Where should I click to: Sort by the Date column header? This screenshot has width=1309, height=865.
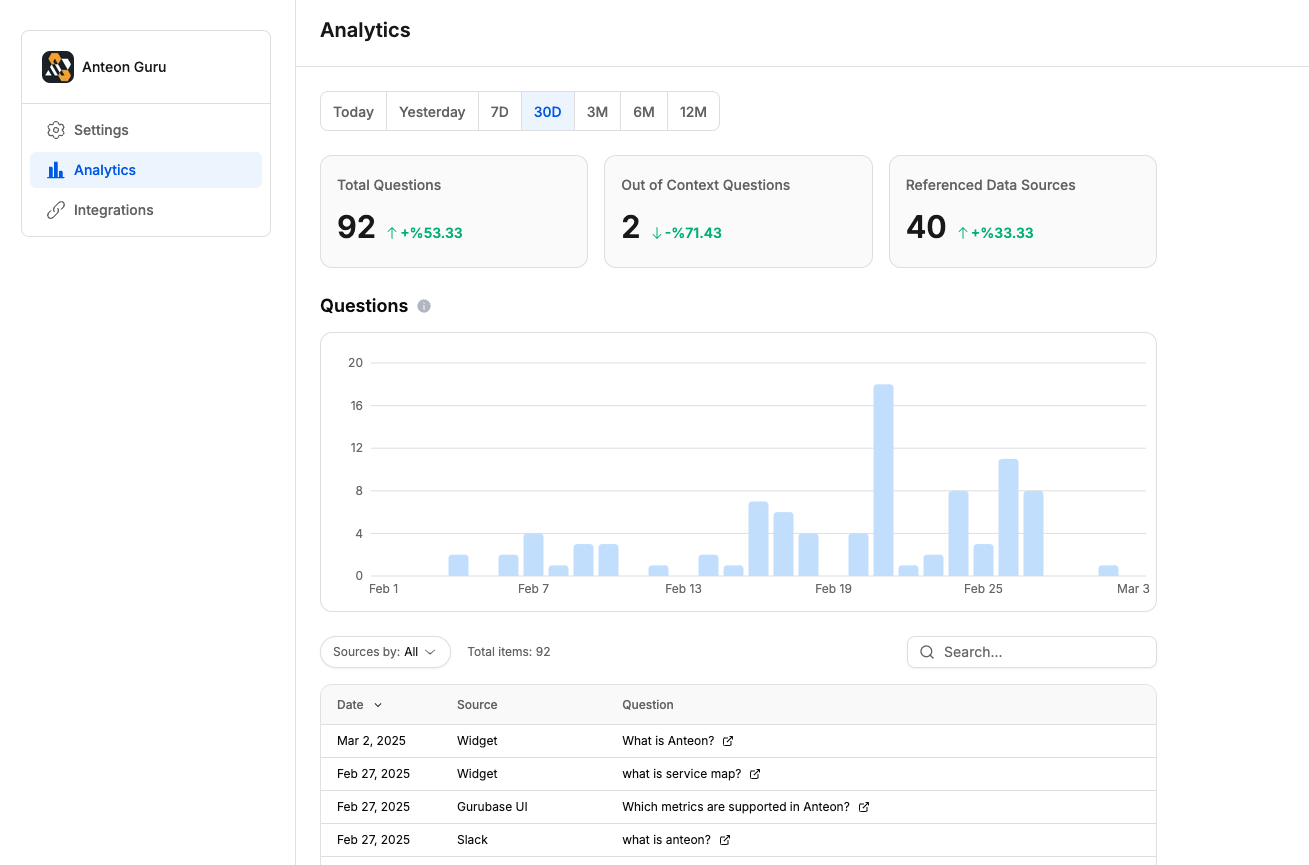click(x=359, y=705)
